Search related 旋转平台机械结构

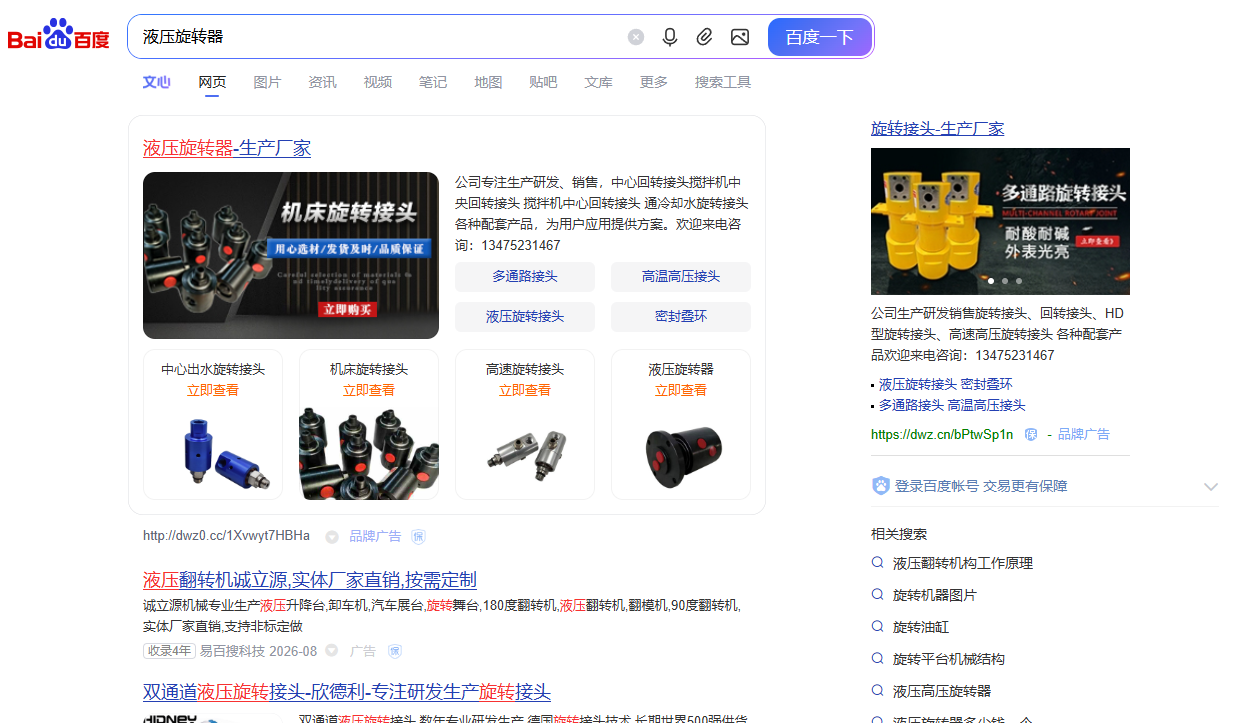[949, 659]
